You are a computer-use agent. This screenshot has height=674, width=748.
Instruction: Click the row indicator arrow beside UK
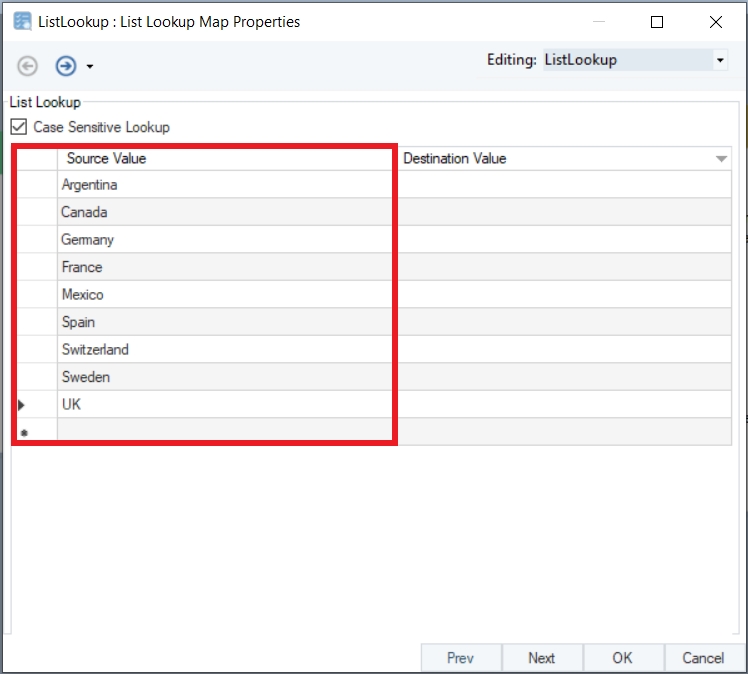click(x=21, y=405)
